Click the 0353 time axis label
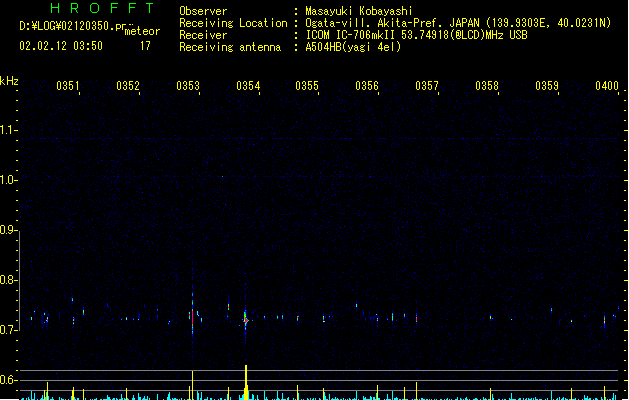Image resolution: width=629 pixels, height=400 pixels. point(188,85)
